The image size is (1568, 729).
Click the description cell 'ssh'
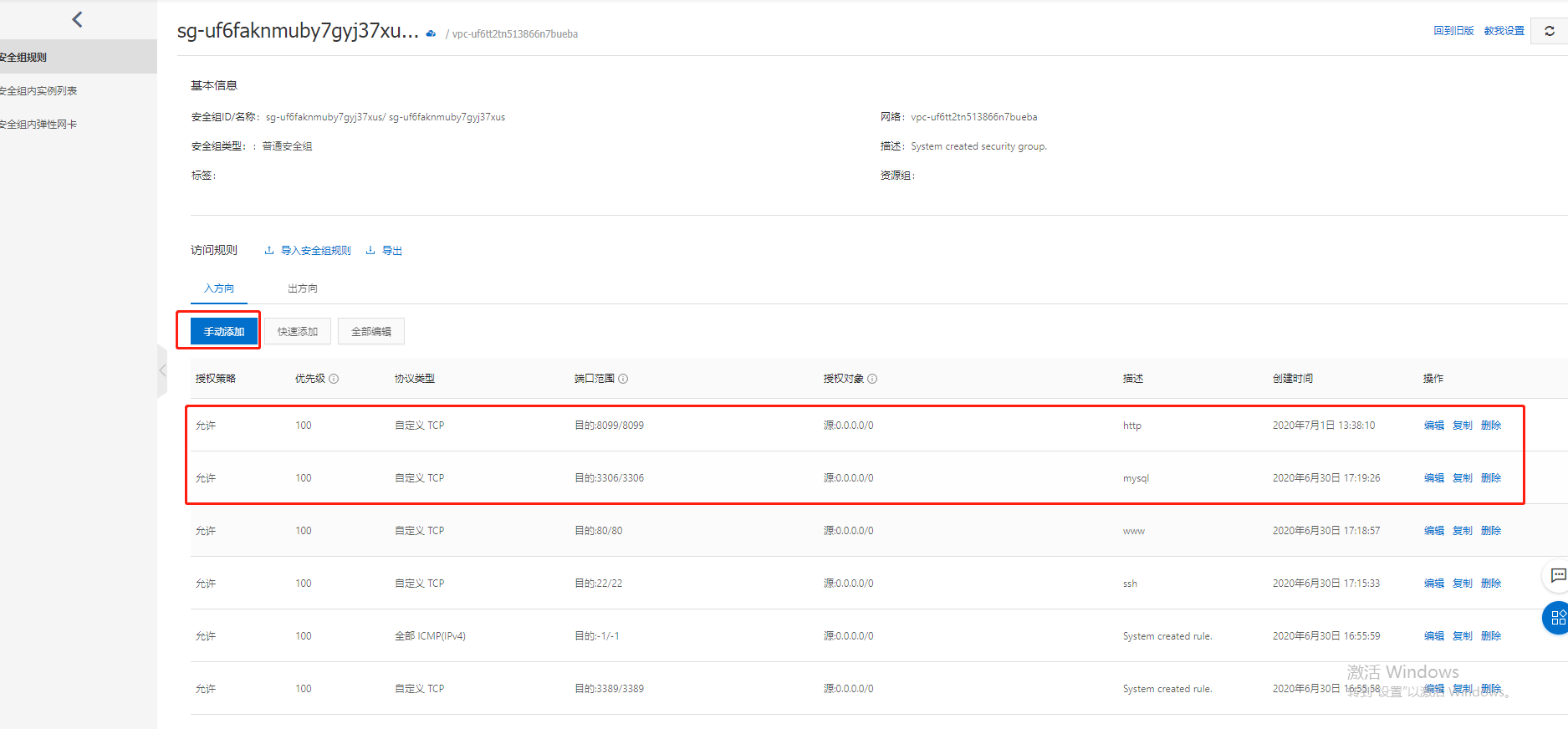[x=1130, y=584]
